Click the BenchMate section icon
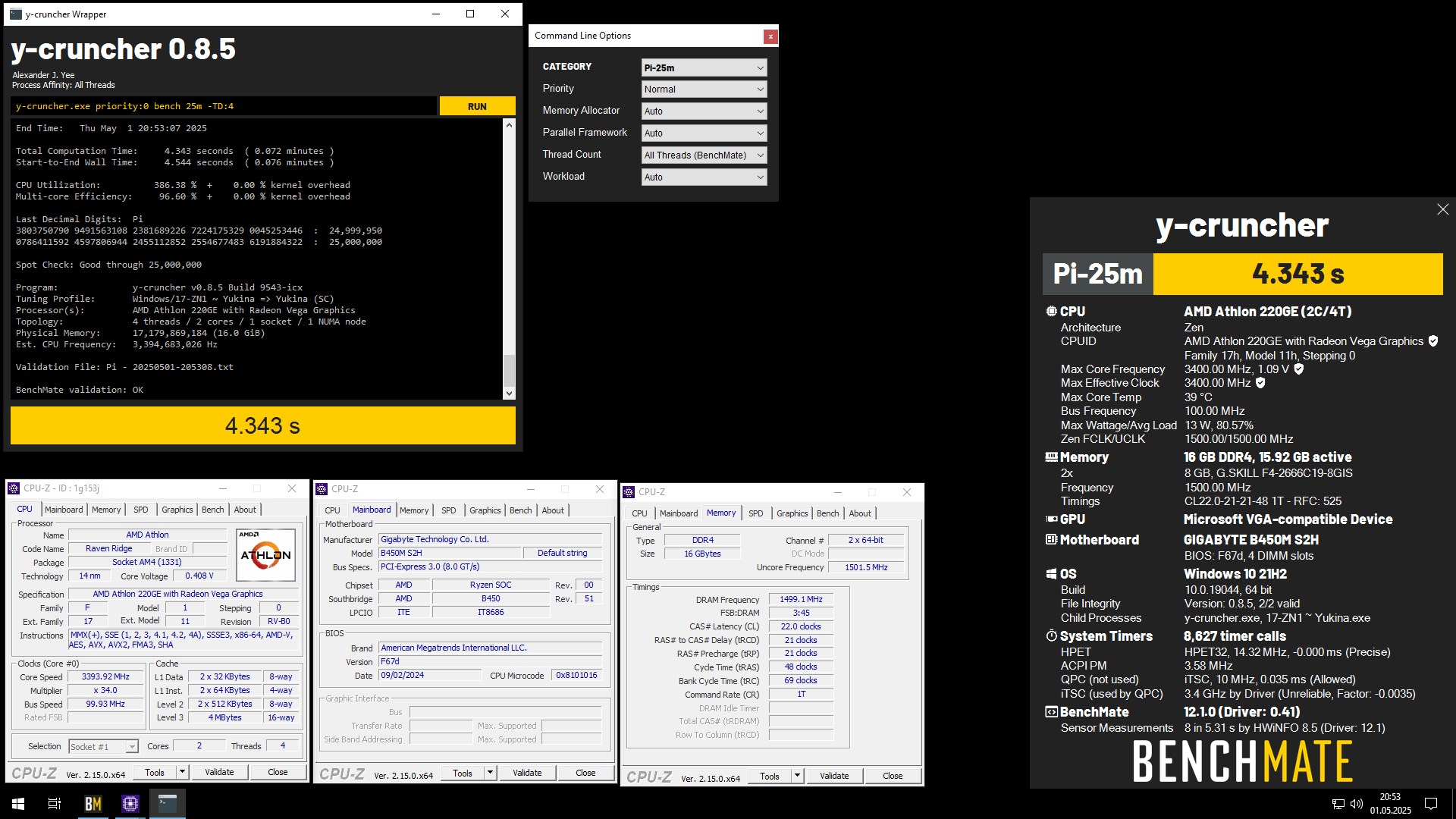Image resolution: width=1456 pixels, height=819 pixels. click(1051, 712)
